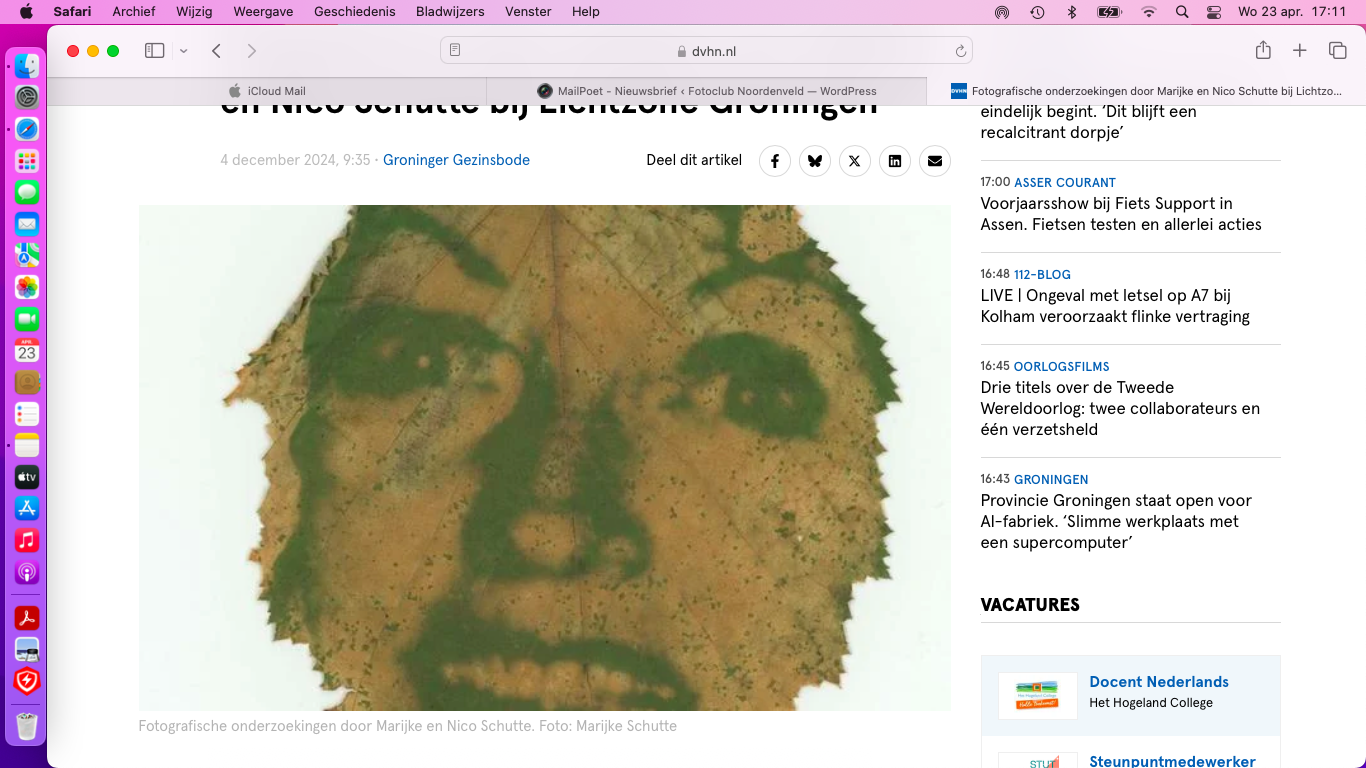Screen dimensions: 1366x768
Task: Open Notes from the Dock
Action: pos(27,446)
